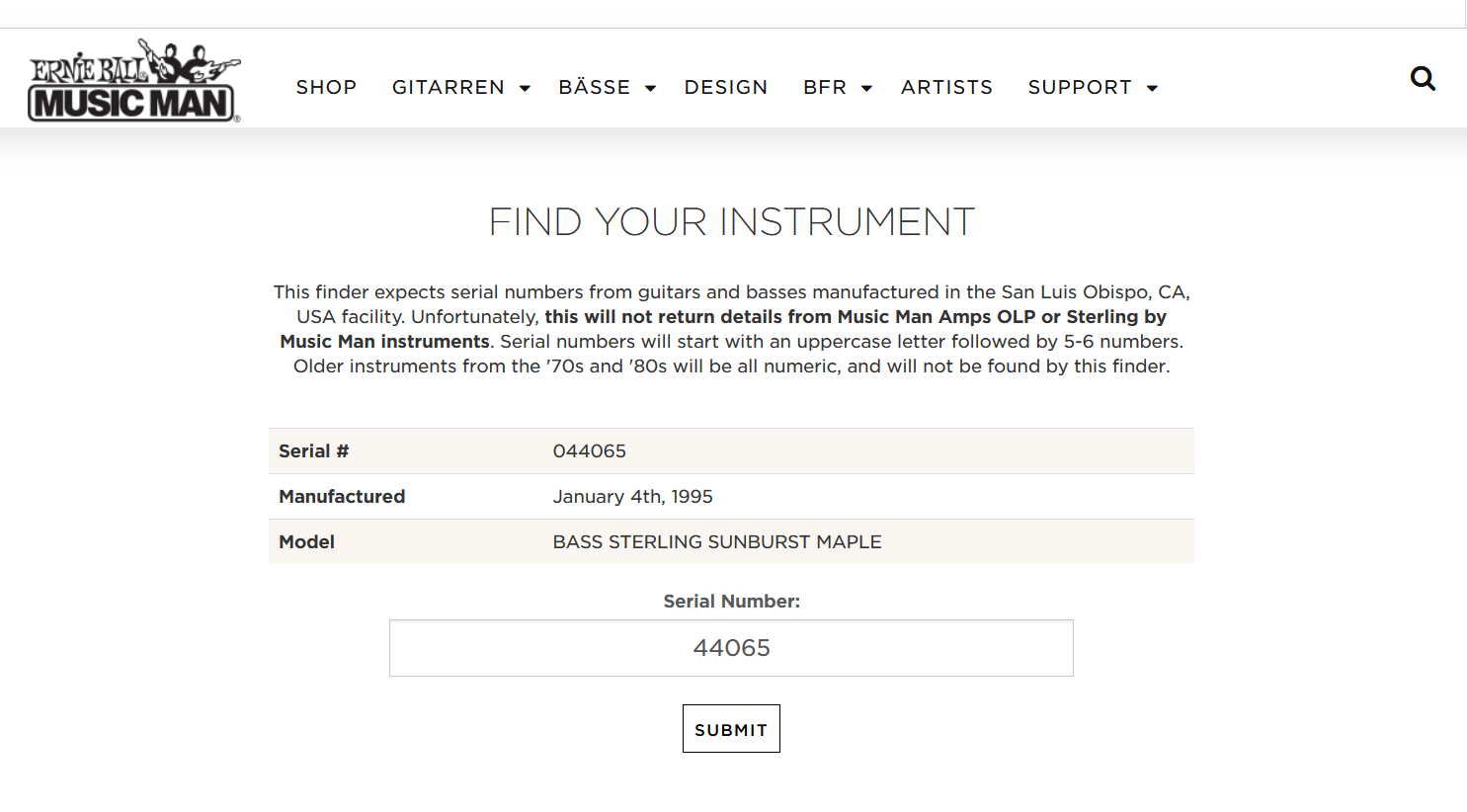
Task: Expand the arrow next to BÄSSE
Action: (650, 88)
